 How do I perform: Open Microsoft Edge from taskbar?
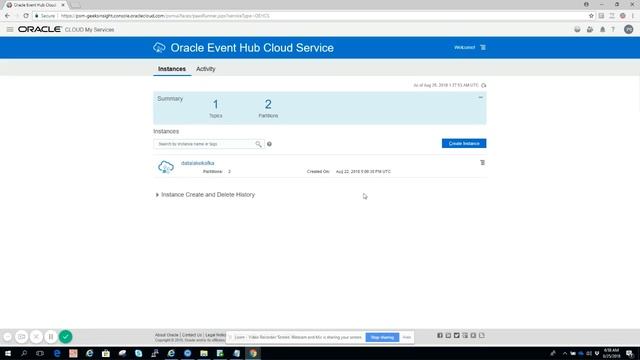[57, 353]
